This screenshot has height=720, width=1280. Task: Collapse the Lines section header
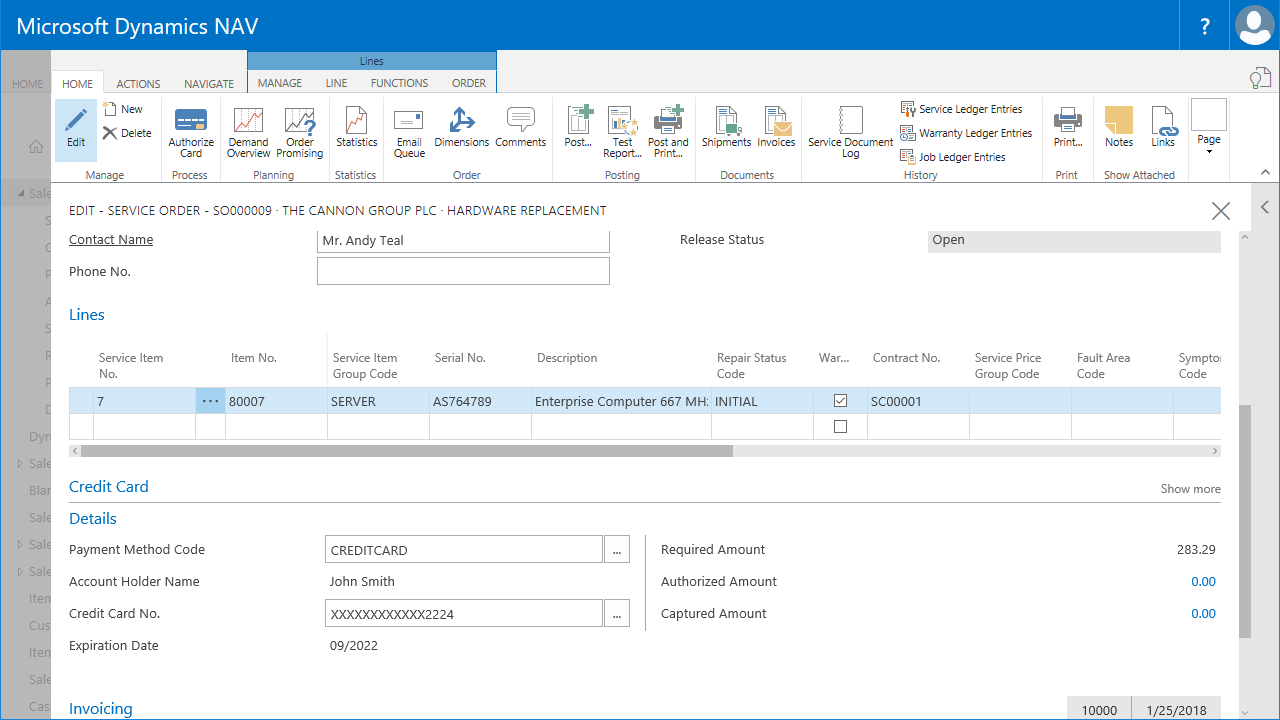[87, 315]
